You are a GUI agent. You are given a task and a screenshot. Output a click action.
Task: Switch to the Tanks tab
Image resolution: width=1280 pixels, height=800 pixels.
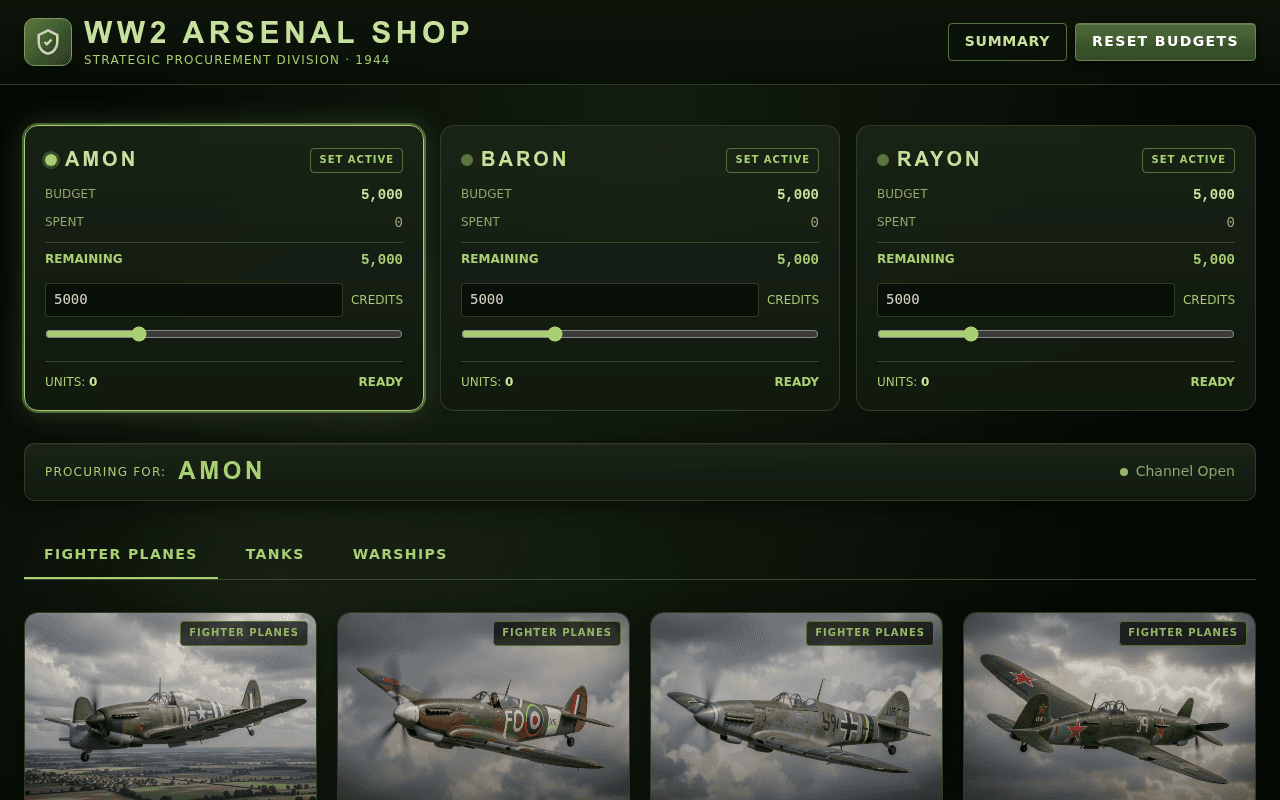click(x=275, y=554)
